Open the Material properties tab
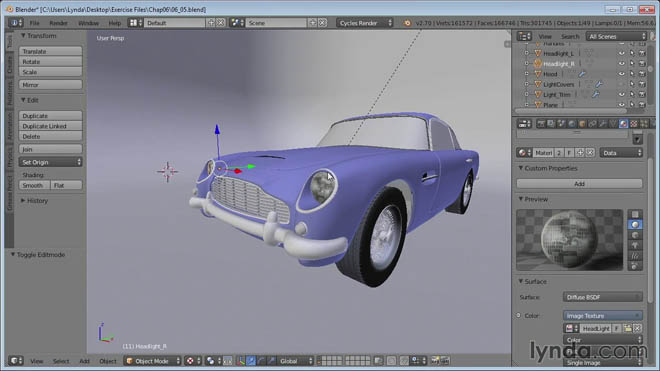The image size is (660, 371). tap(623, 124)
